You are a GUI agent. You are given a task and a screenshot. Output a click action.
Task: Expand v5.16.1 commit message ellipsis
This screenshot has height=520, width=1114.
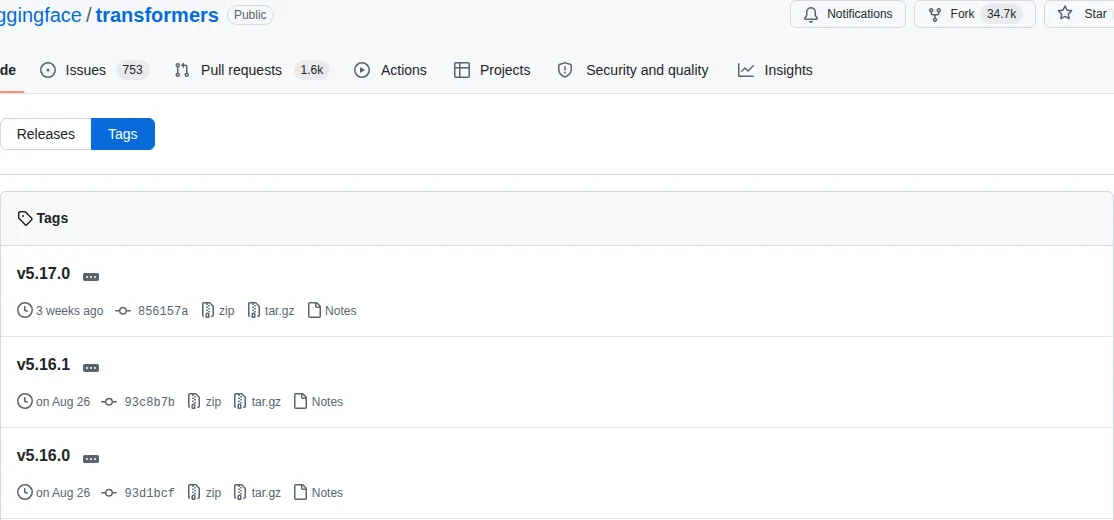tap(91, 368)
